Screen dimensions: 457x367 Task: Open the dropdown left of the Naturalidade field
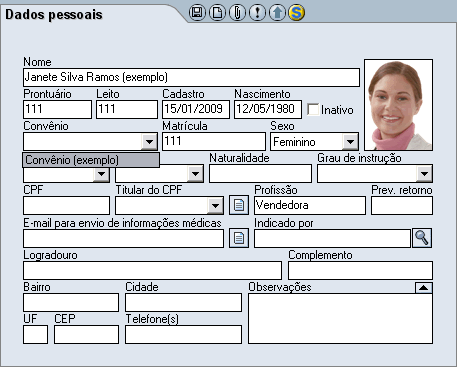[x=195, y=174]
